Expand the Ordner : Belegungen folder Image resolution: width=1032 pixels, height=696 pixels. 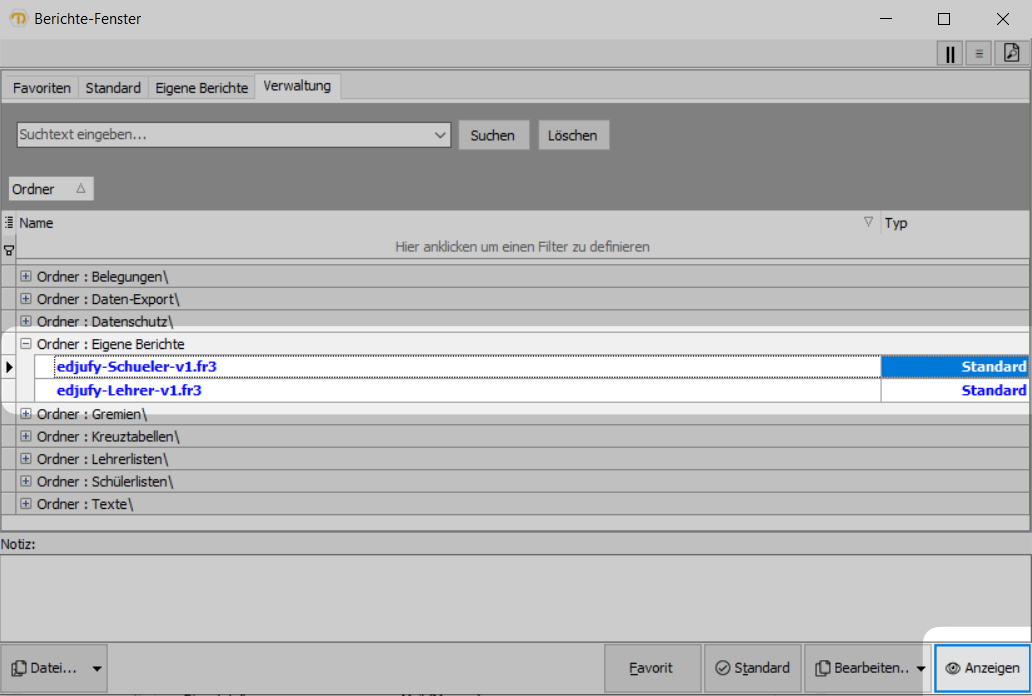click(x=24, y=276)
